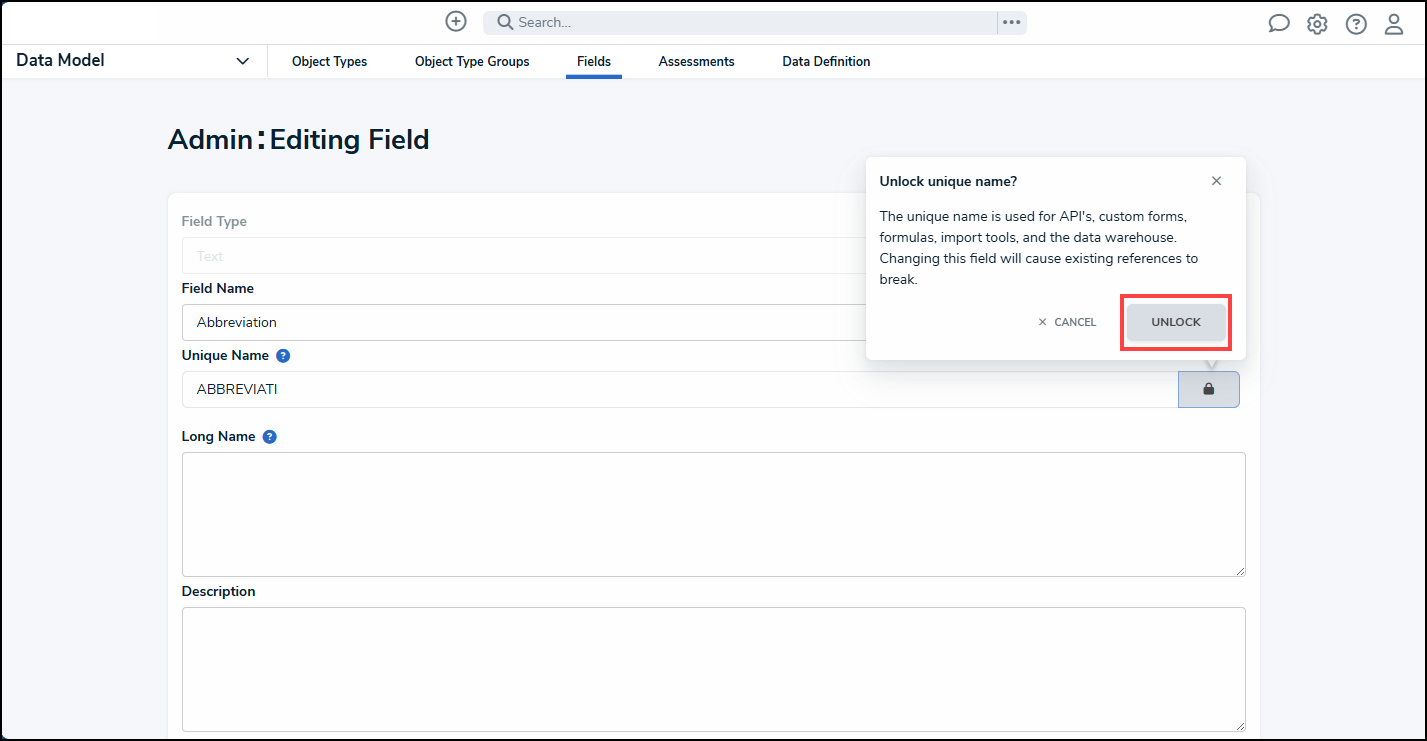
Task: Open the settings gear icon
Action: coord(1317,24)
